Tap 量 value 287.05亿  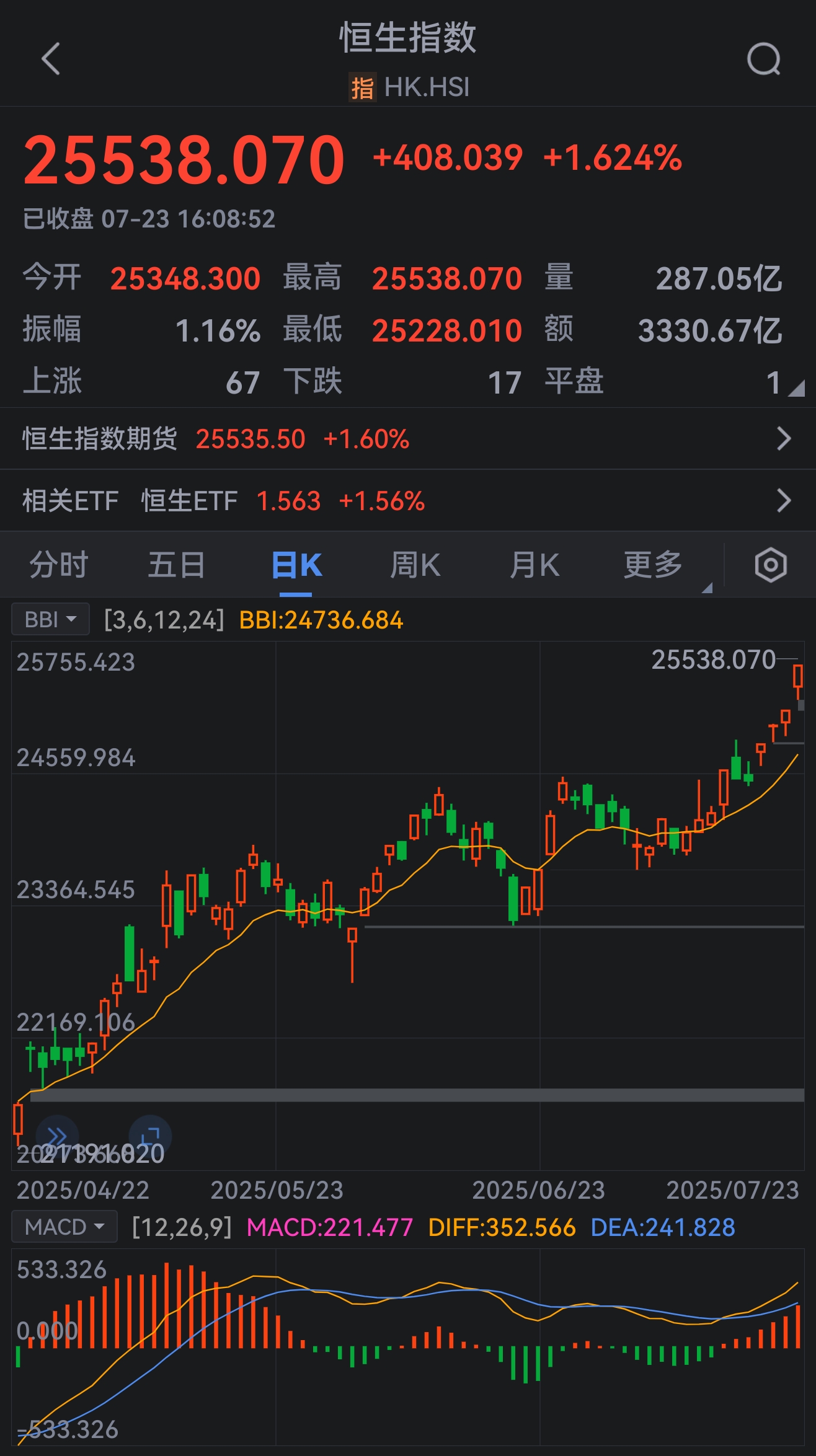point(719,279)
